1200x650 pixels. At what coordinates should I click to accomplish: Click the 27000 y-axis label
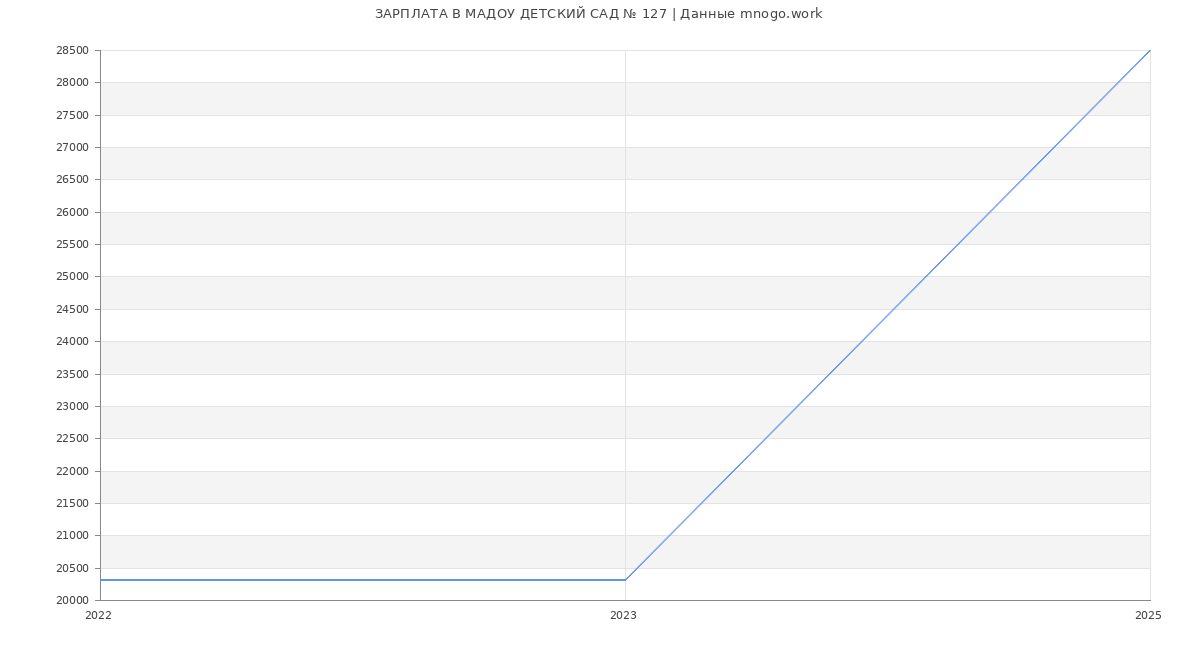coord(72,147)
